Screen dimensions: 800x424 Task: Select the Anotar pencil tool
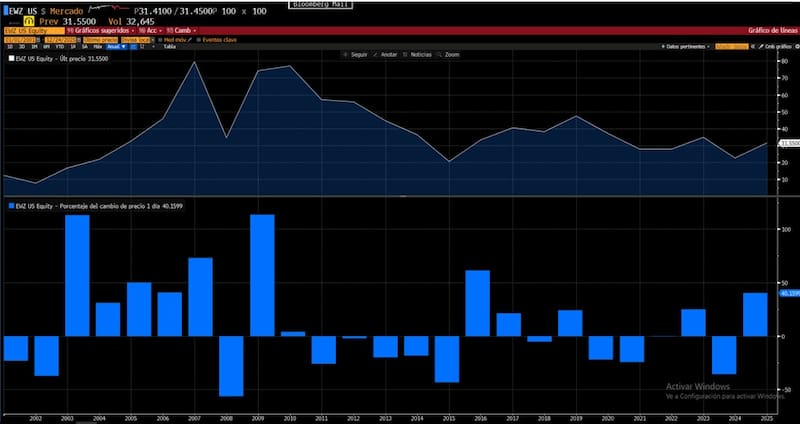[377, 54]
